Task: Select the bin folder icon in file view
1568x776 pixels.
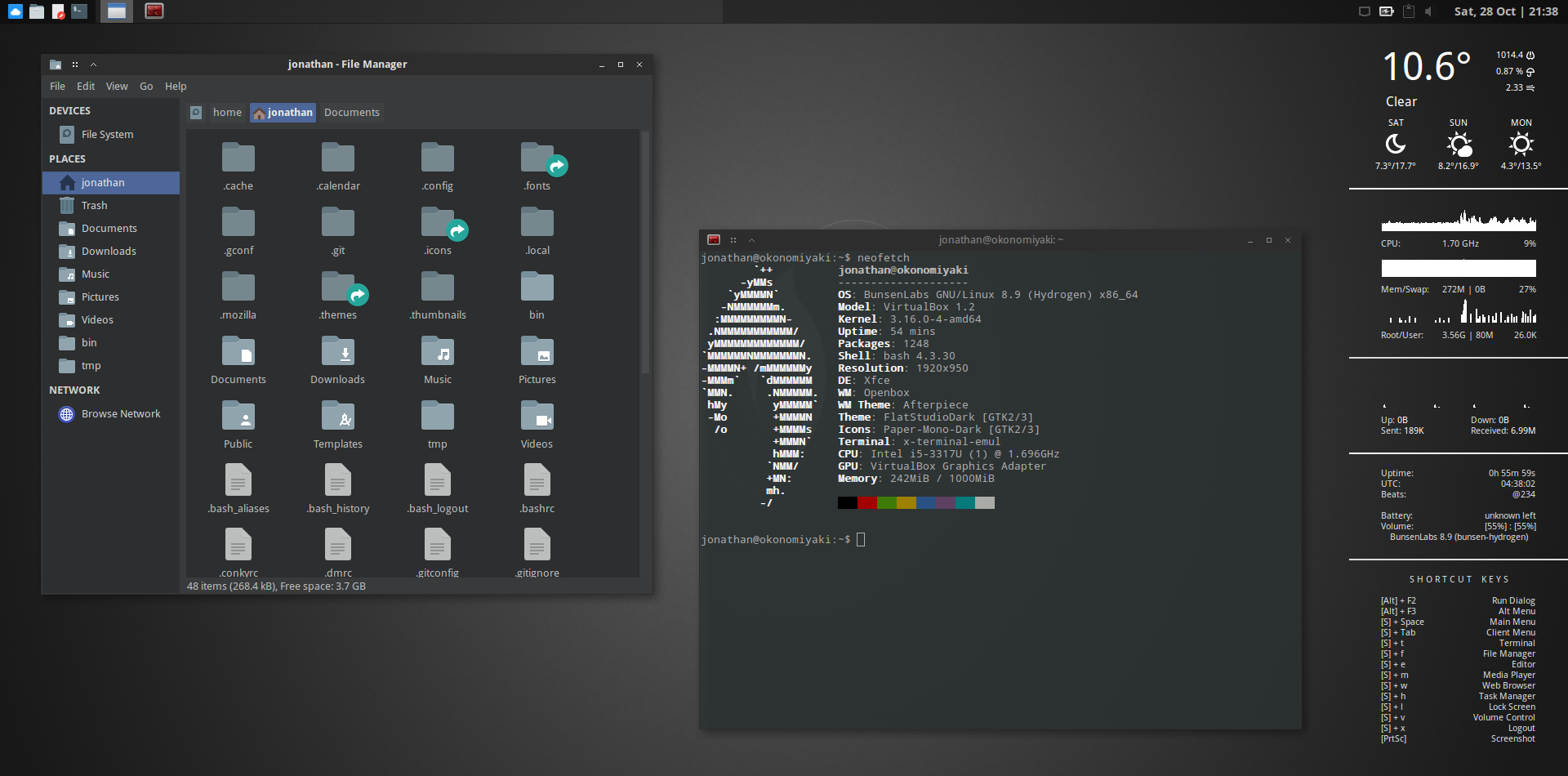Action: (x=537, y=286)
